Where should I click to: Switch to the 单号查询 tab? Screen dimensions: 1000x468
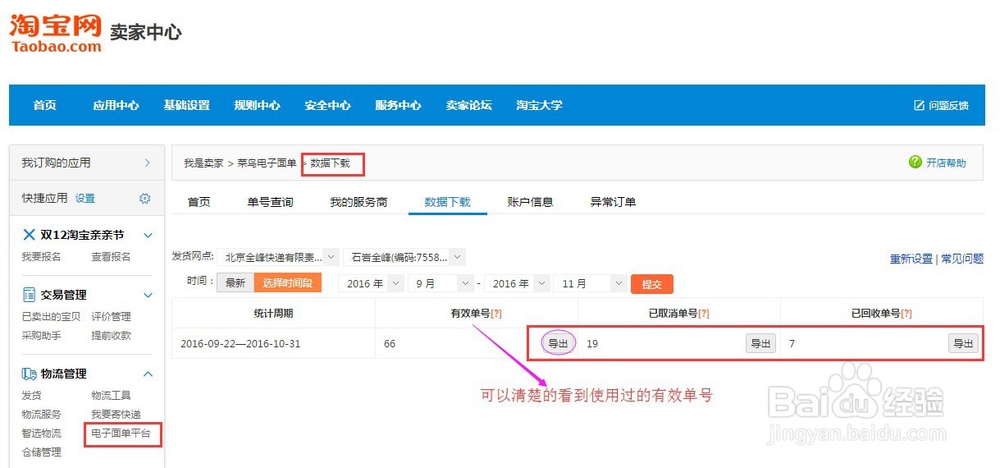click(x=270, y=202)
